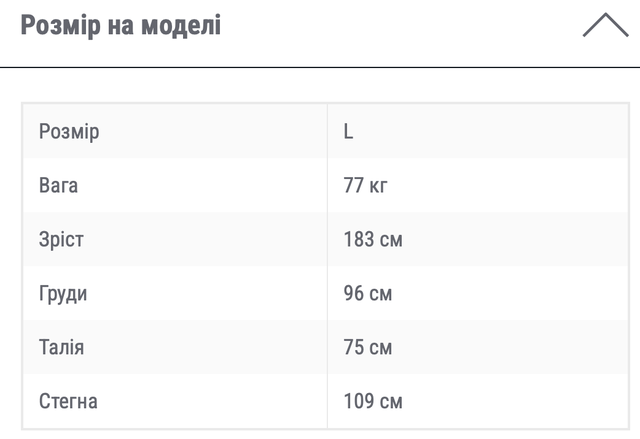Click the 77 кг weight value
The image size is (640, 439).
pyautogui.click(x=366, y=186)
